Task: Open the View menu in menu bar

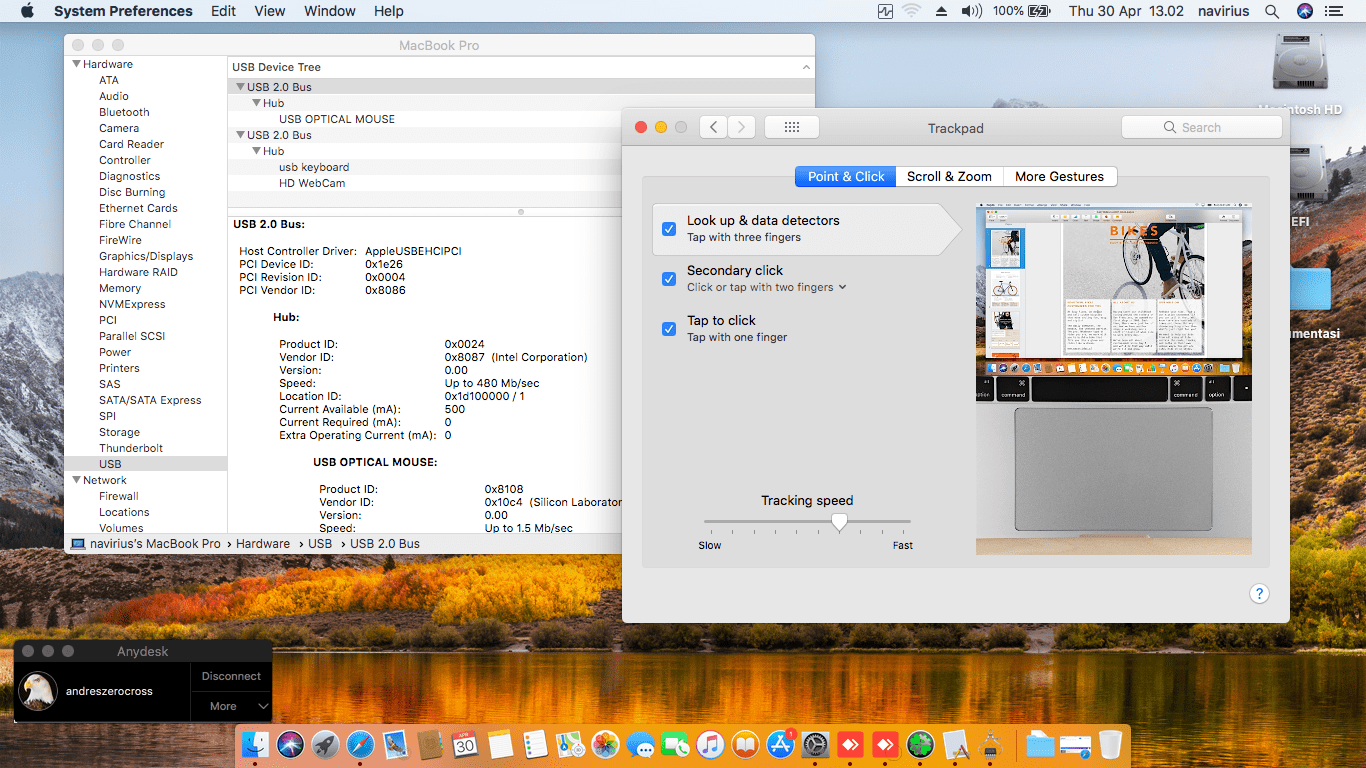Action: pyautogui.click(x=270, y=11)
